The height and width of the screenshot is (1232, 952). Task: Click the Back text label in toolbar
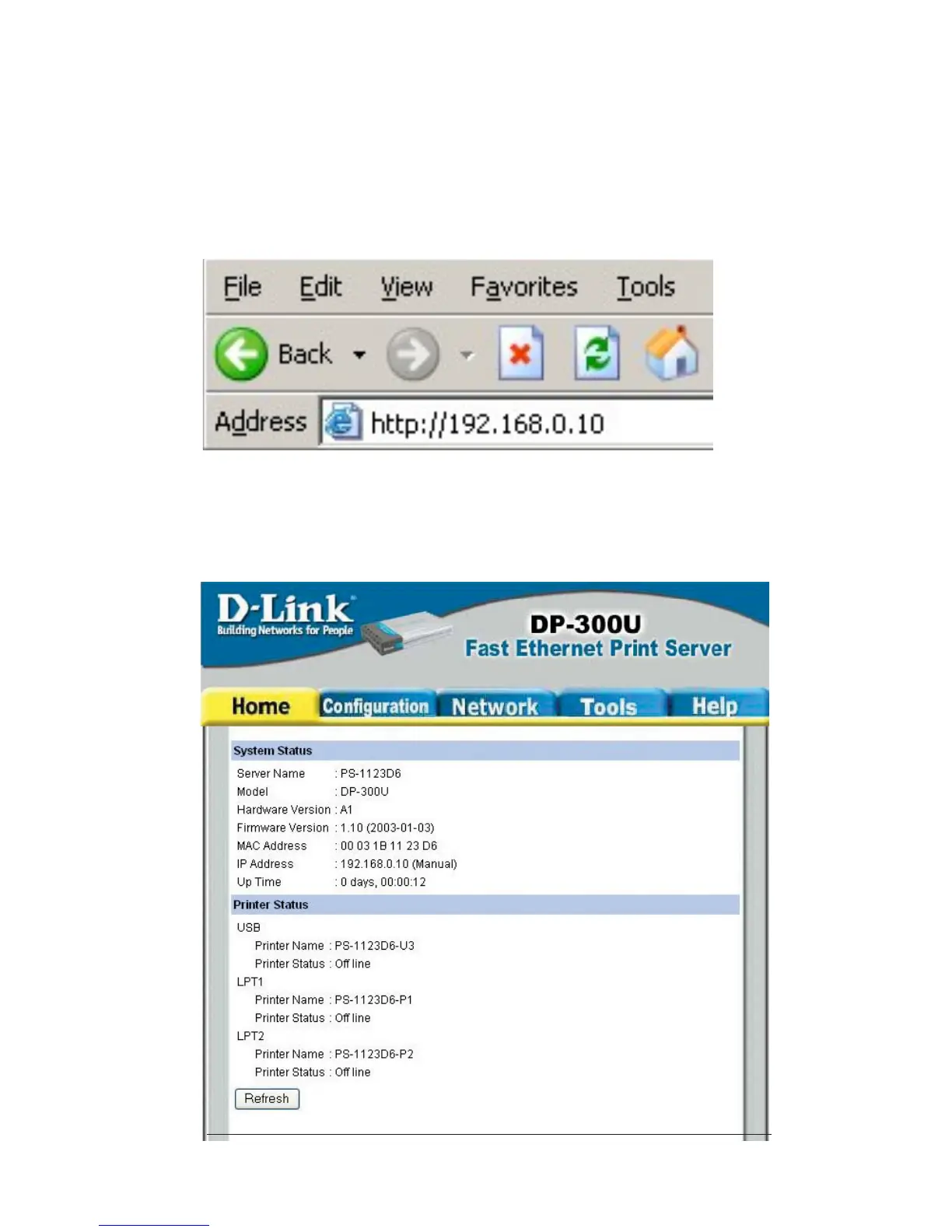[x=305, y=354]
